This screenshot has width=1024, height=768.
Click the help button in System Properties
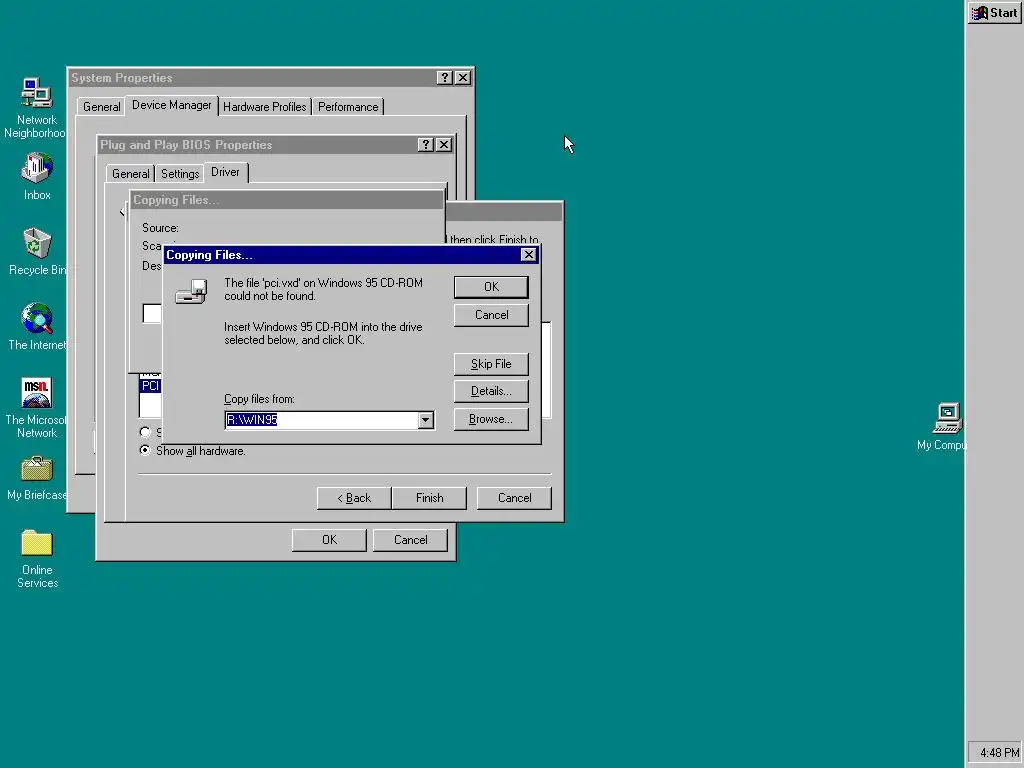click(445, 78)
